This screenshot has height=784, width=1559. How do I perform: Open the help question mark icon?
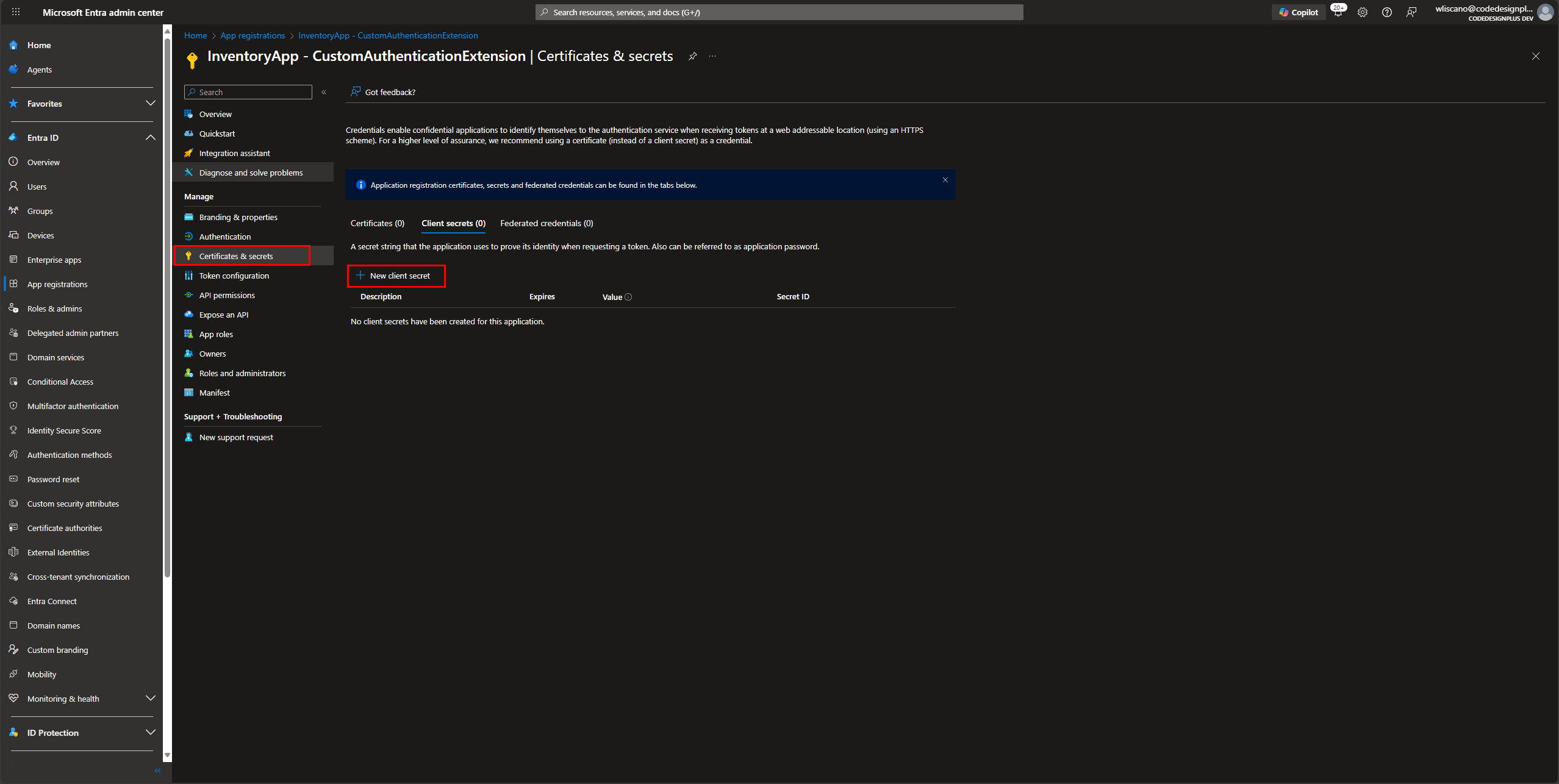[1387, 12]
